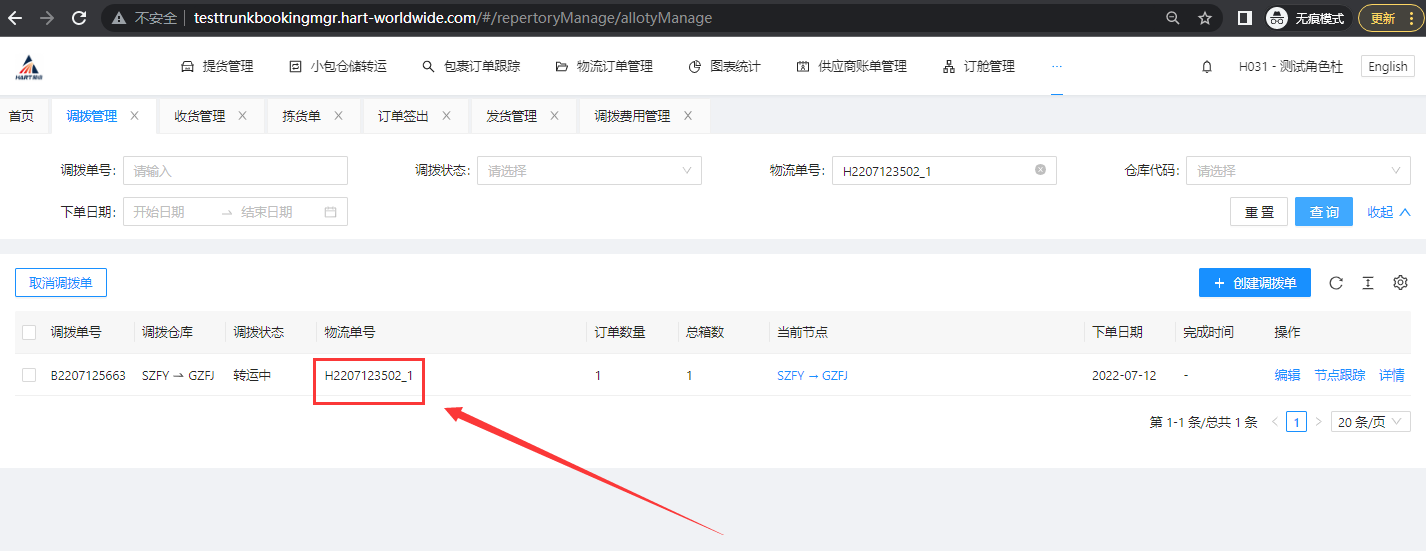Click the notification bell icon

pyautogui.click(x=1207, y=67)
